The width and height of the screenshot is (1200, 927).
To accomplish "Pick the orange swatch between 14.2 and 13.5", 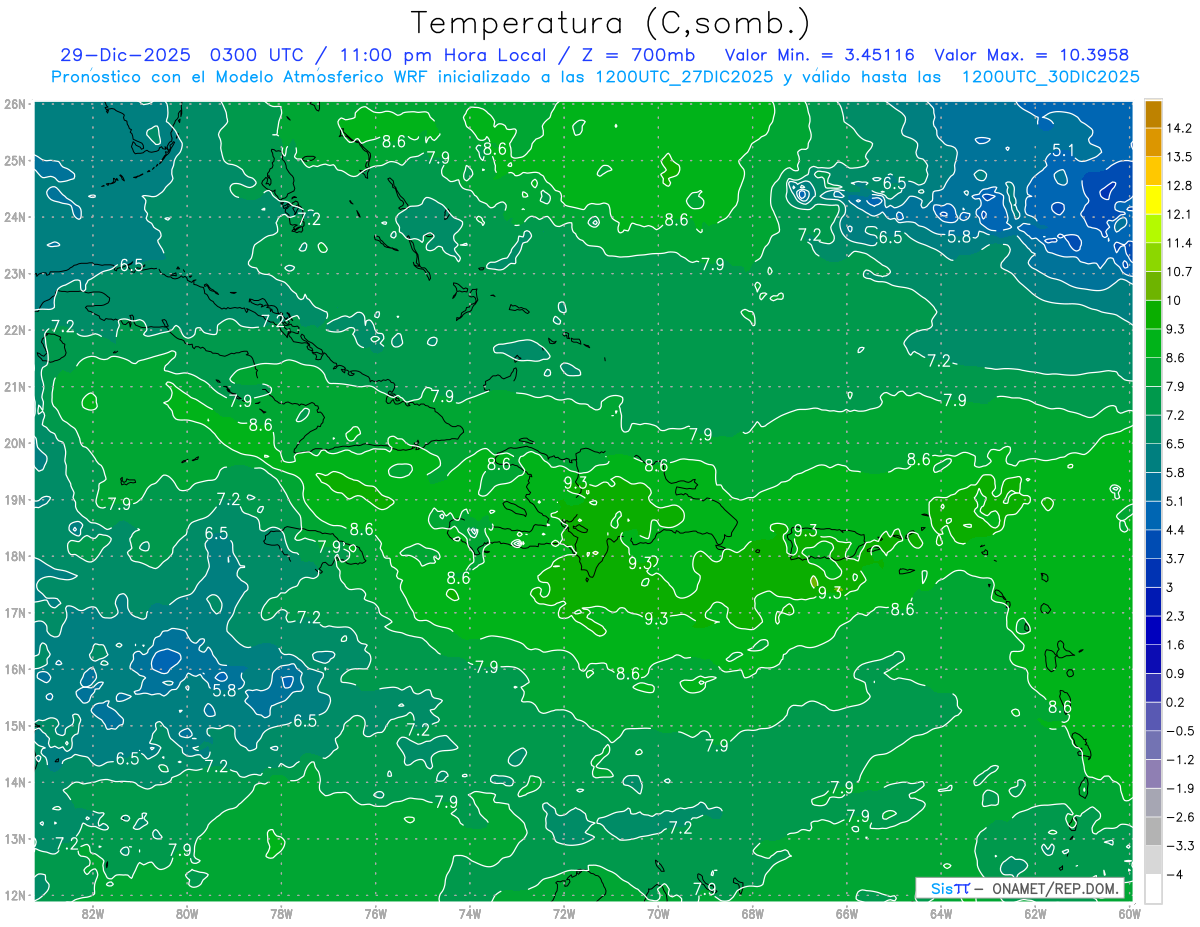I will (x=1153, y=143).
